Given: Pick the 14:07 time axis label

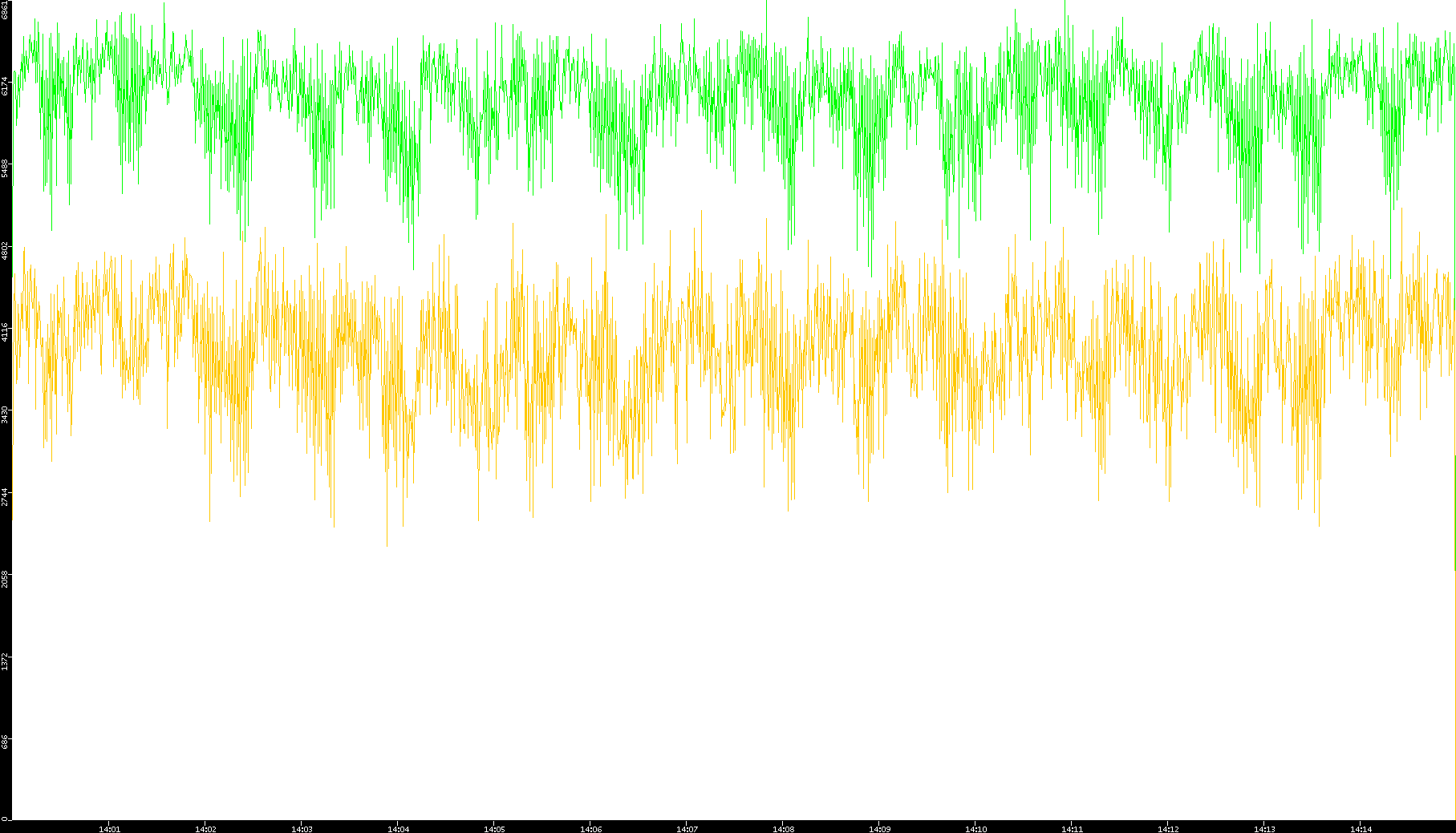Looking at the screenshot, I should 687,829.
